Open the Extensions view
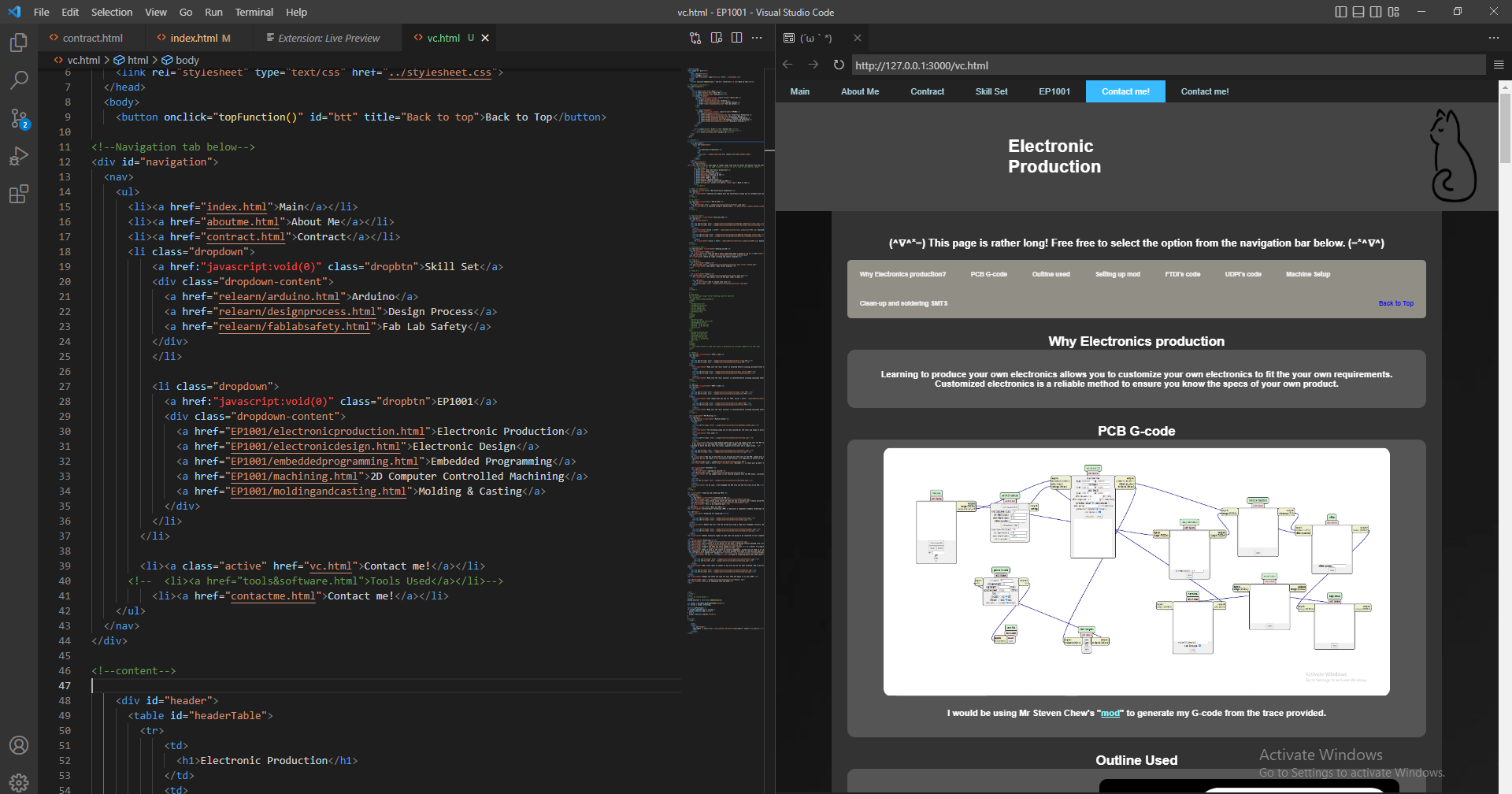The width and height of the screenshot is (1512, 794). [x=19, y=194]
